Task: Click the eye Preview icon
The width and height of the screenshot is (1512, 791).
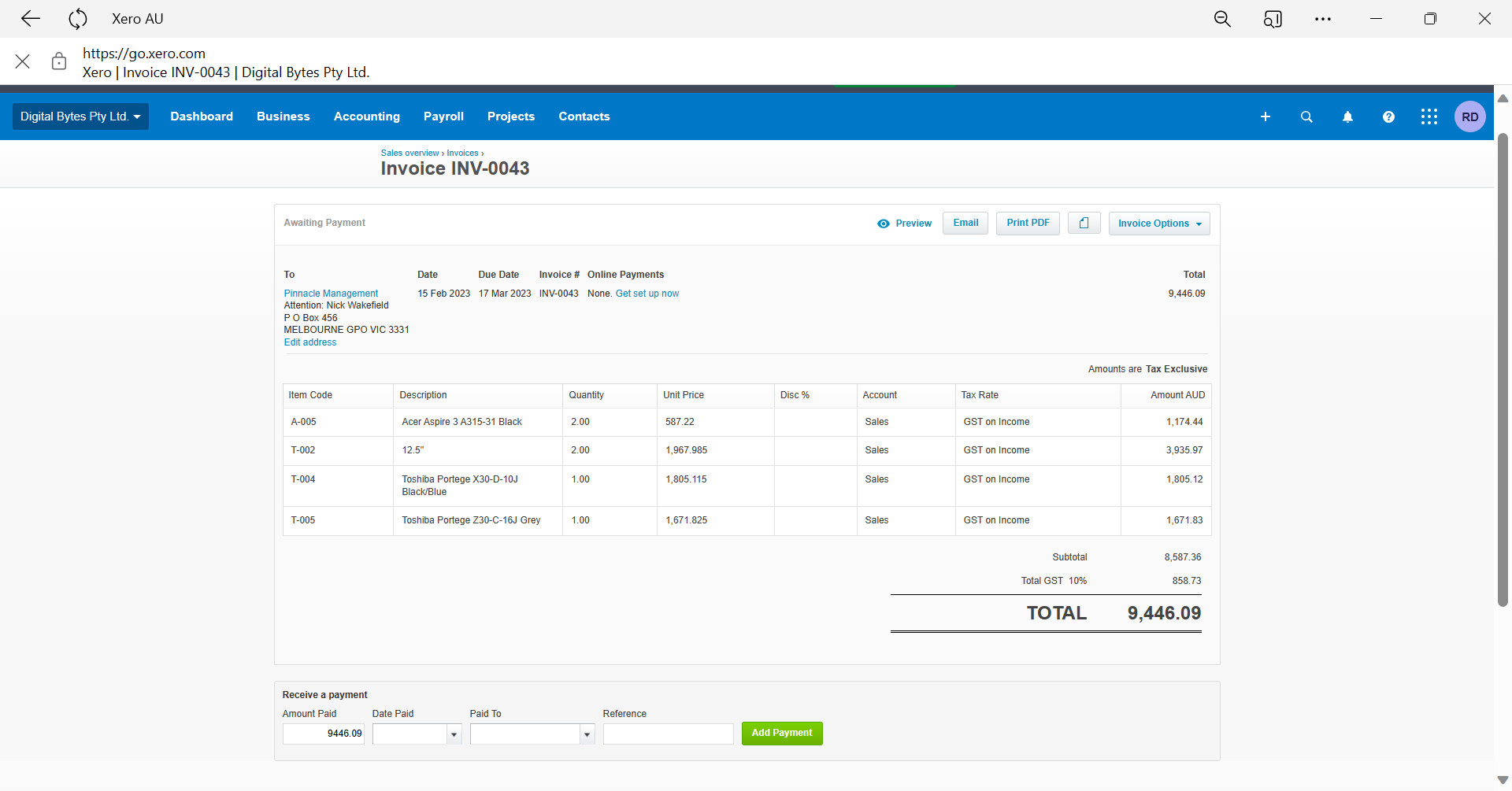Action: point(884,224)
